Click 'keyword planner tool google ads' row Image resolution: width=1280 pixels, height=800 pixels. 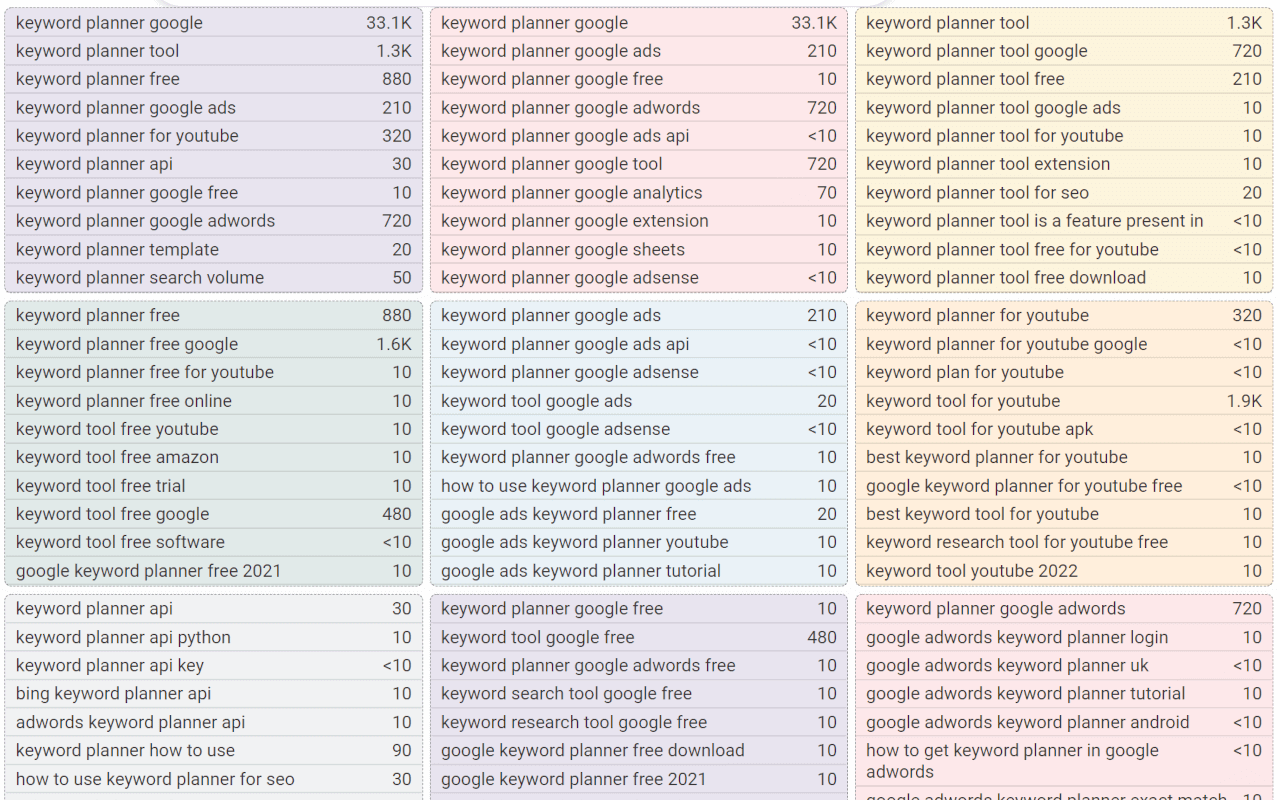[1064, 108]
